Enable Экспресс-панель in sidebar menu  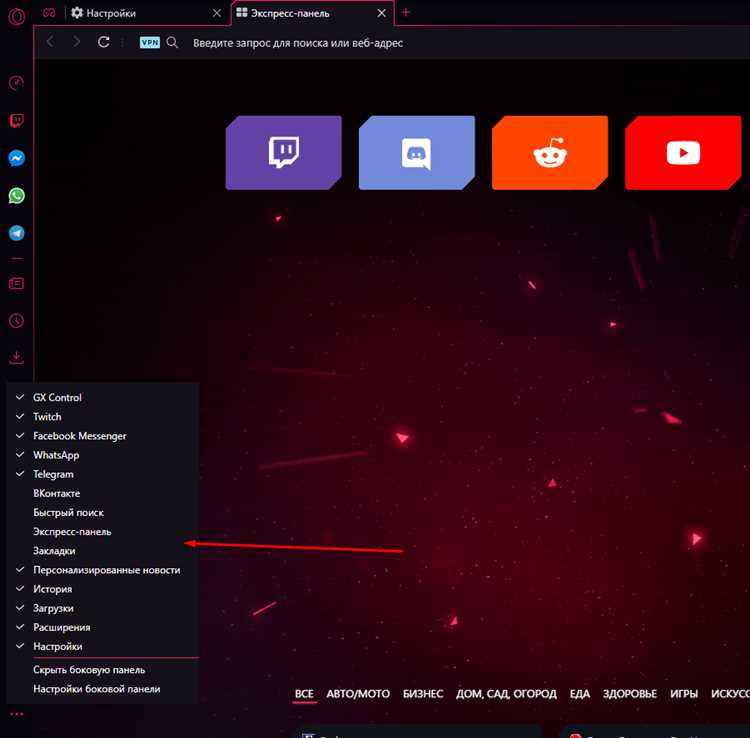(103, 531)
